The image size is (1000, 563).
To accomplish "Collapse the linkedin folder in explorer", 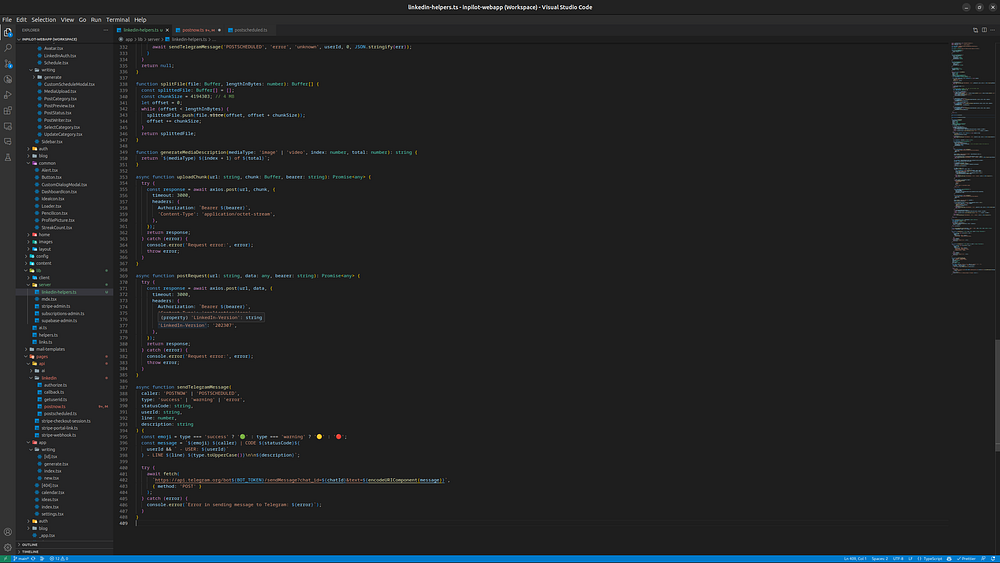I will click(x=49, y=378).
